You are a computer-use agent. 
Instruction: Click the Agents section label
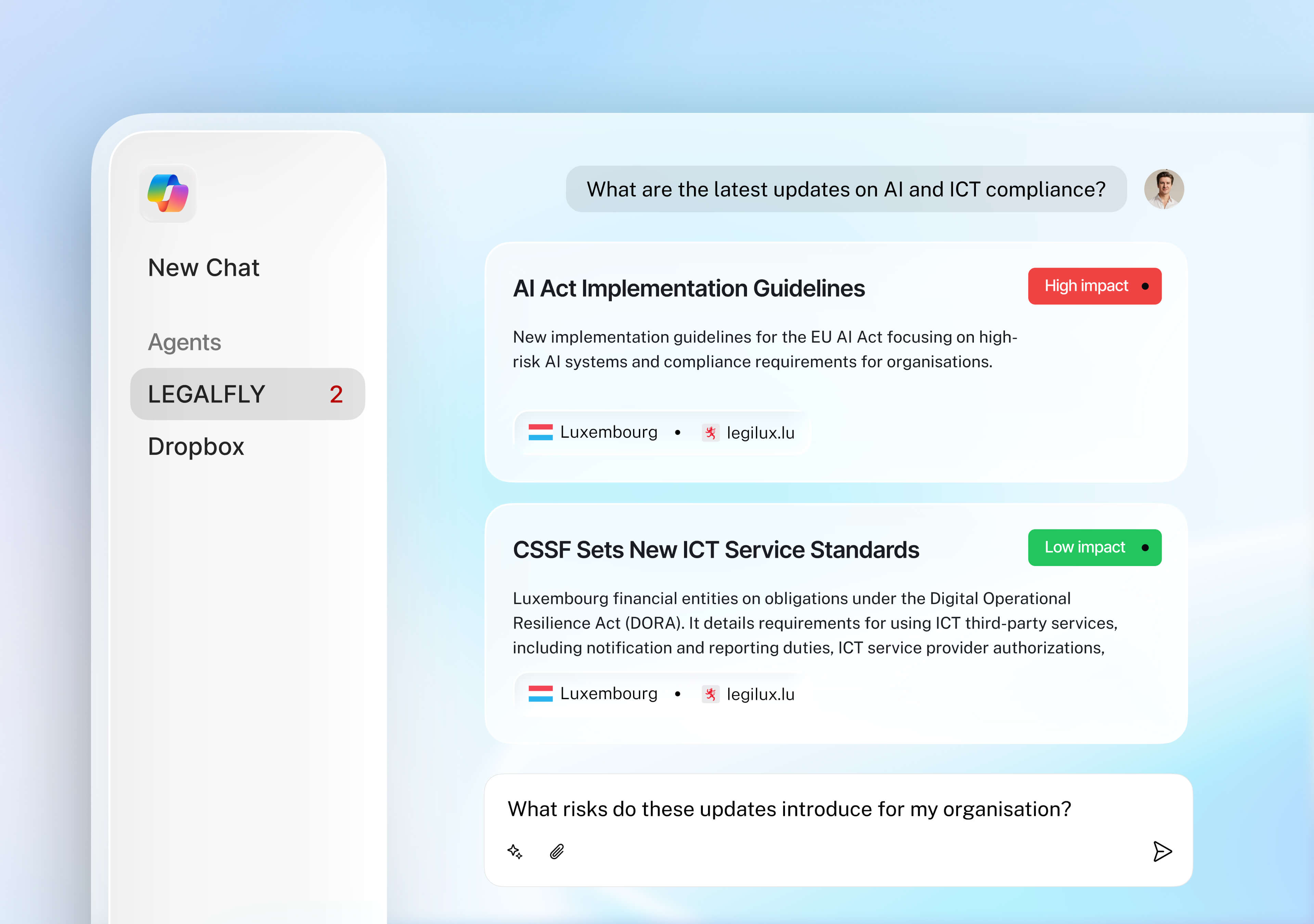pos(184,342)
